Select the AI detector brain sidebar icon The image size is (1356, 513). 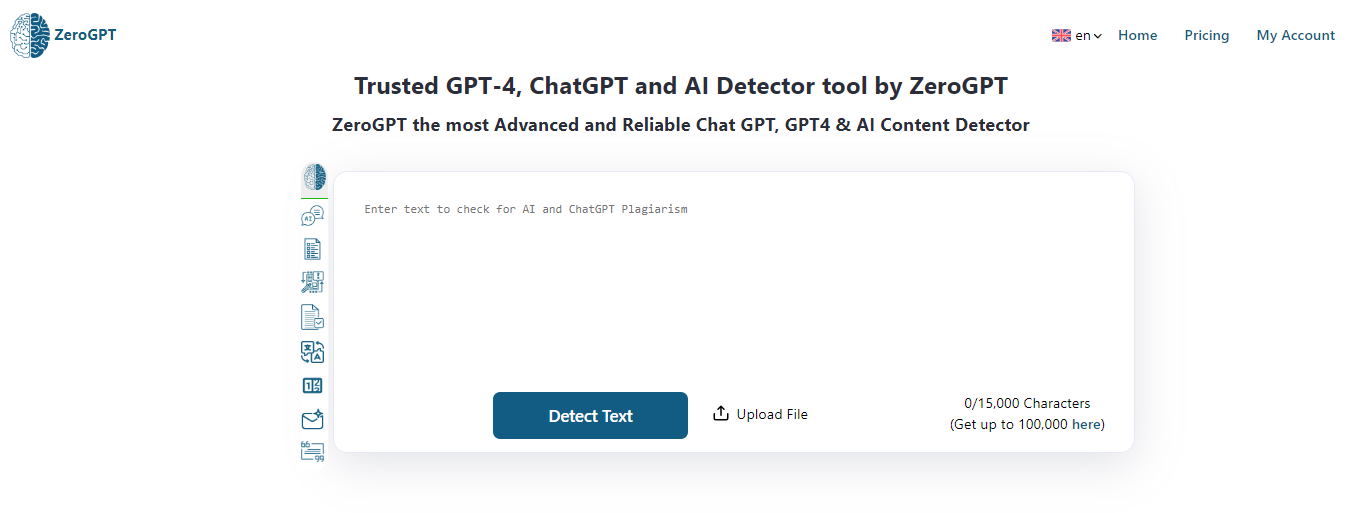coord(314,178)
